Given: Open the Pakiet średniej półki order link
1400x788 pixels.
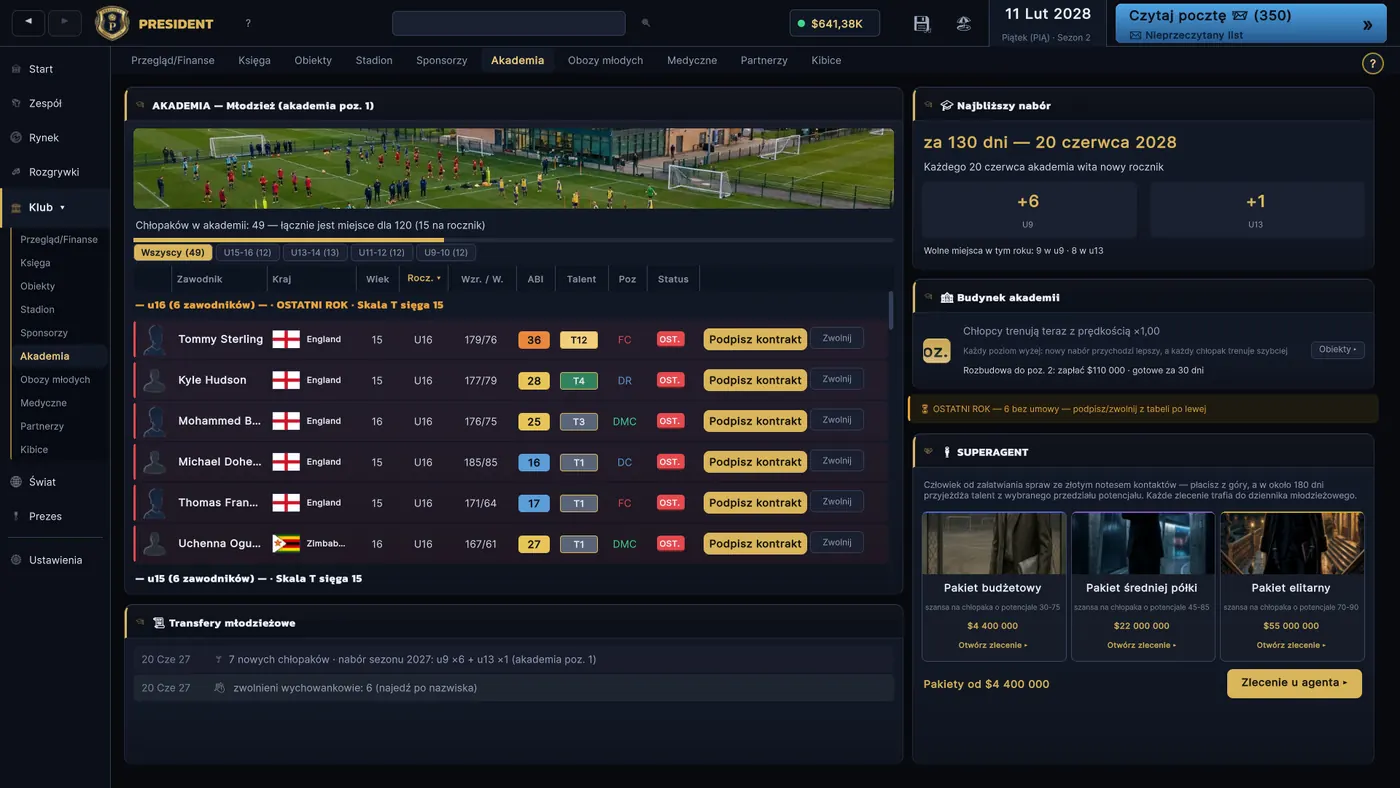Looking at the screenshot, I should tap(1142, 645).
